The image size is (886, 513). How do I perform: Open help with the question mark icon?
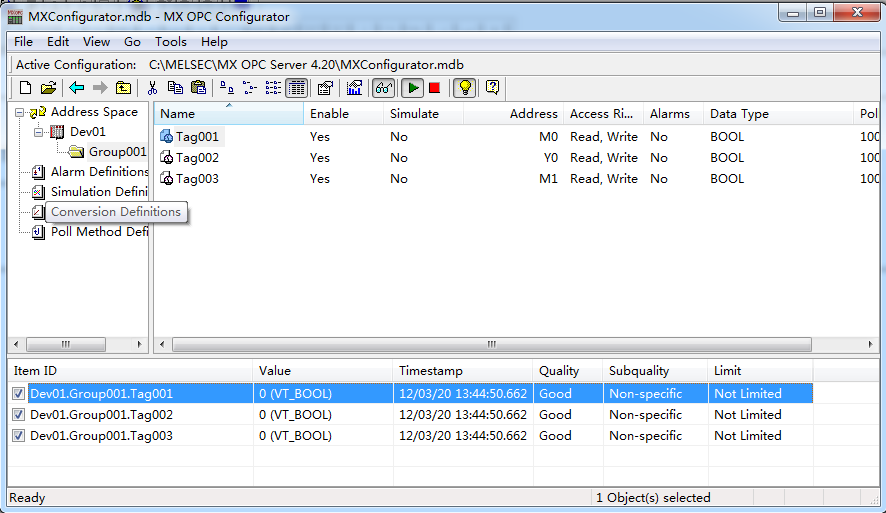493,88
